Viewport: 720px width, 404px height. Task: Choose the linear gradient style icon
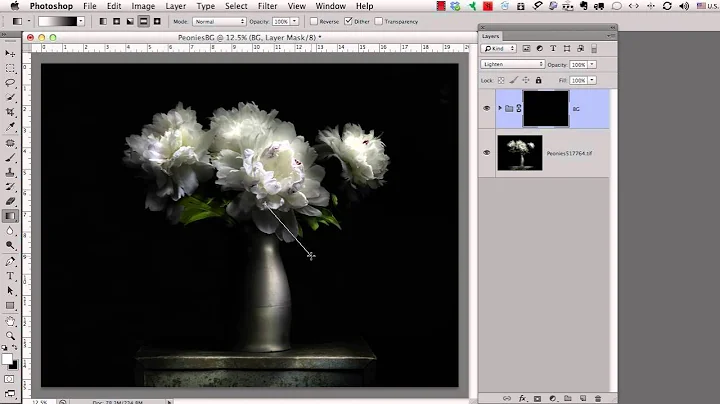103,21
